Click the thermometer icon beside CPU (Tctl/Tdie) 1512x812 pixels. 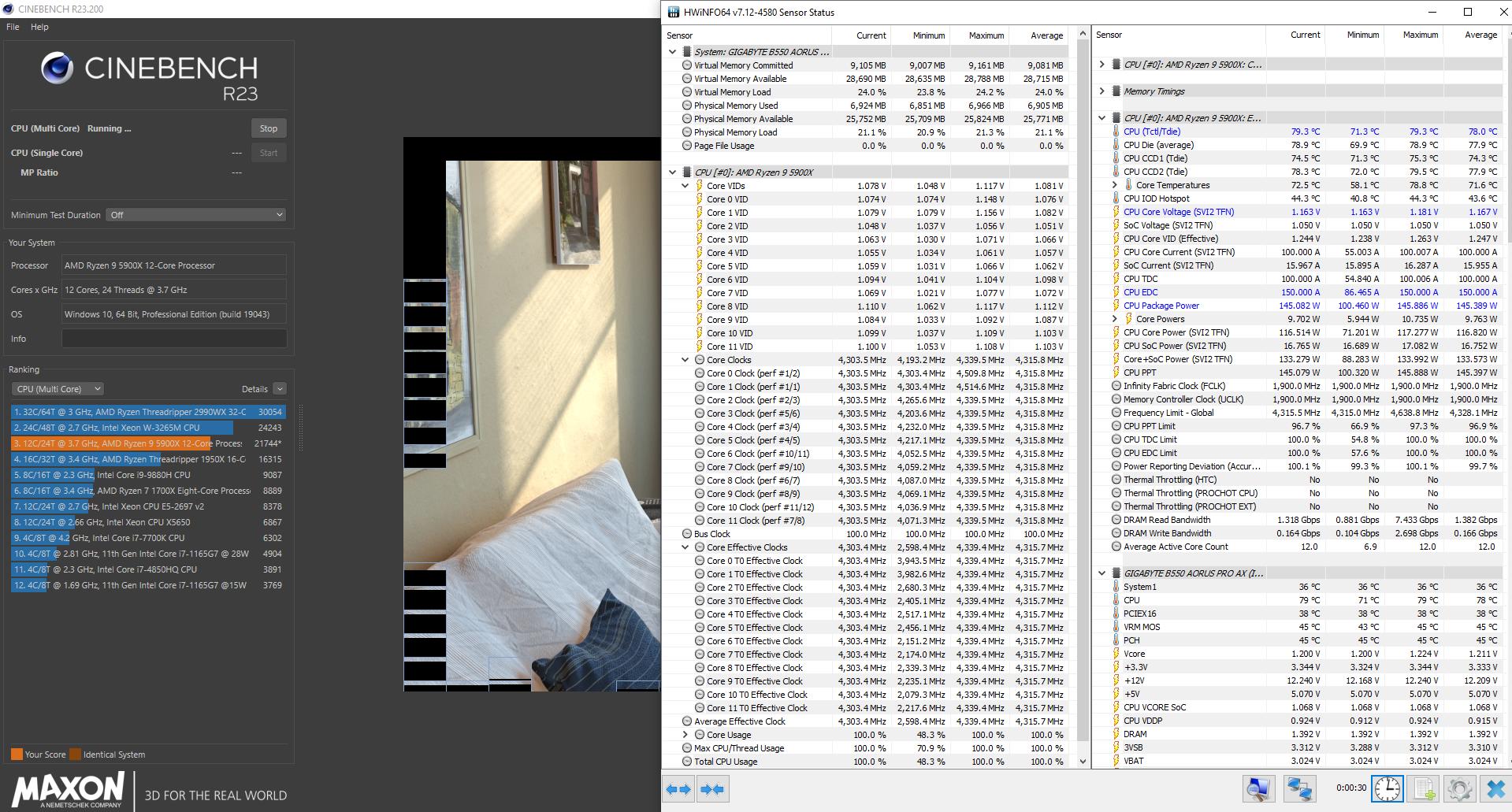[x=1116, y=132]
